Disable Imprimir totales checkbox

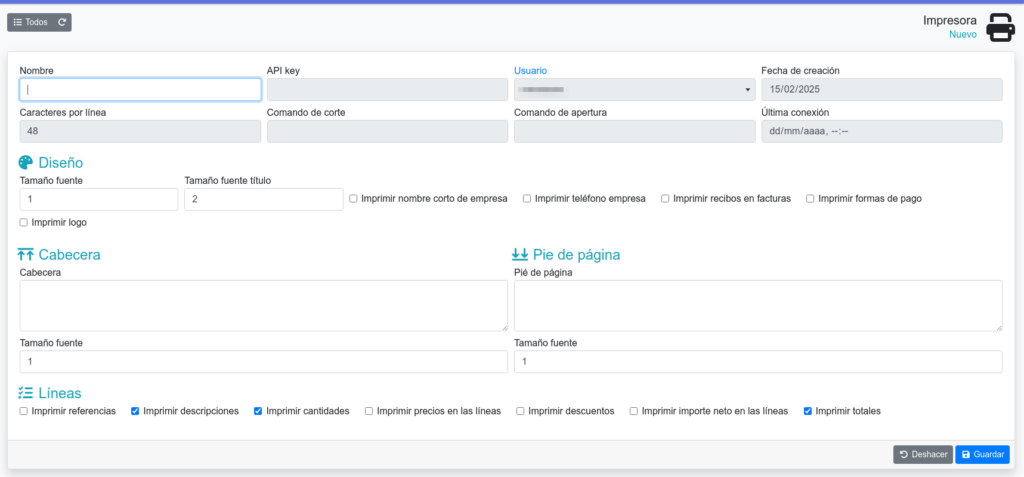[x=808, y=411]
